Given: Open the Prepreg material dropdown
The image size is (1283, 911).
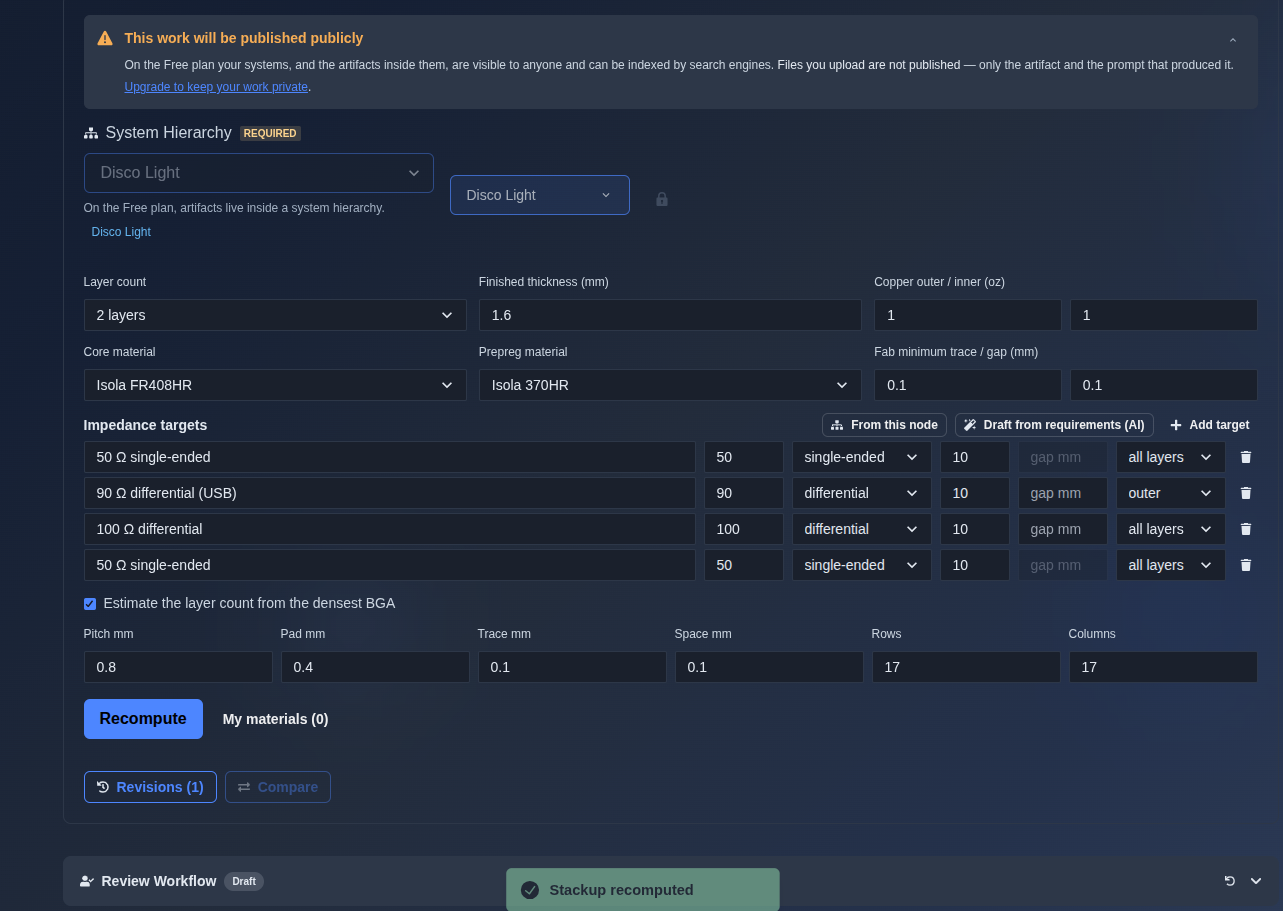Looking at the screenshot, I should coord(670,385).
